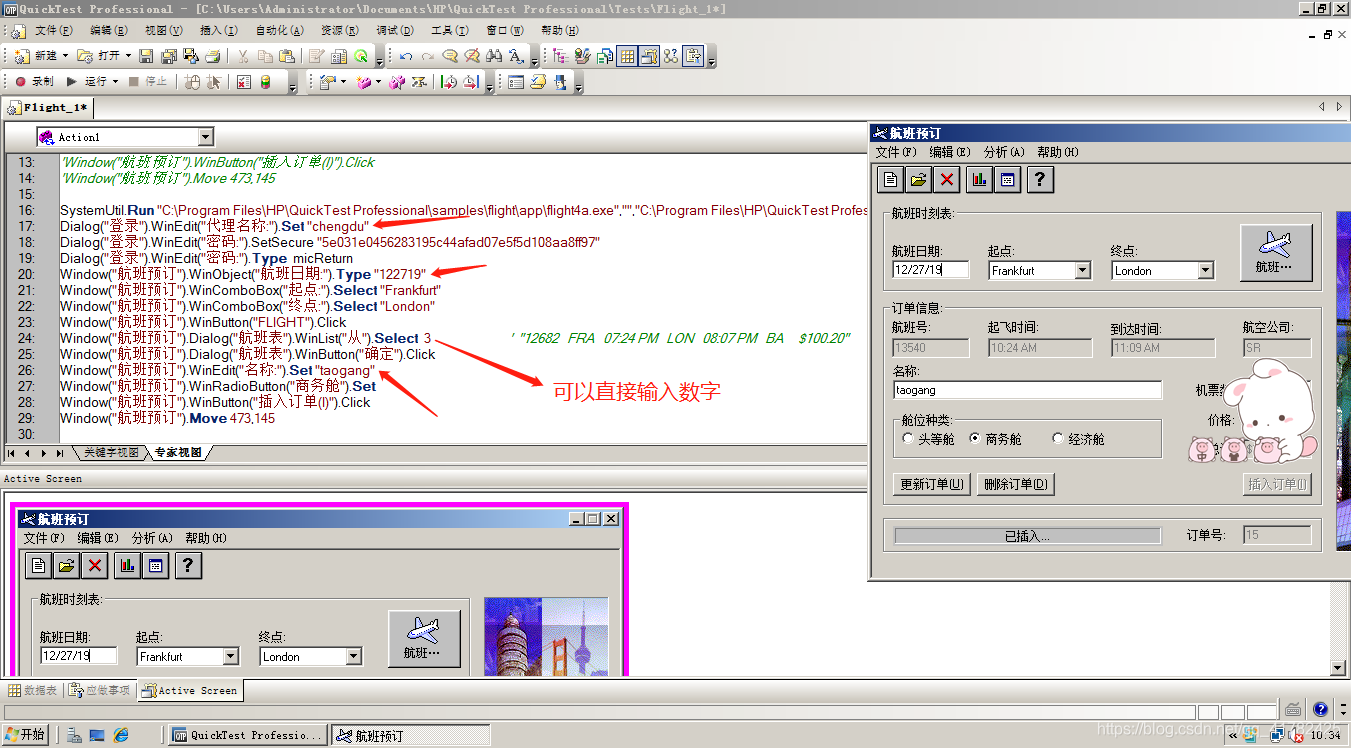Click the question mark icon in Active Screen
This screenshot has width=1351, height=748.
pyautogui.click(x=188, y=566)
